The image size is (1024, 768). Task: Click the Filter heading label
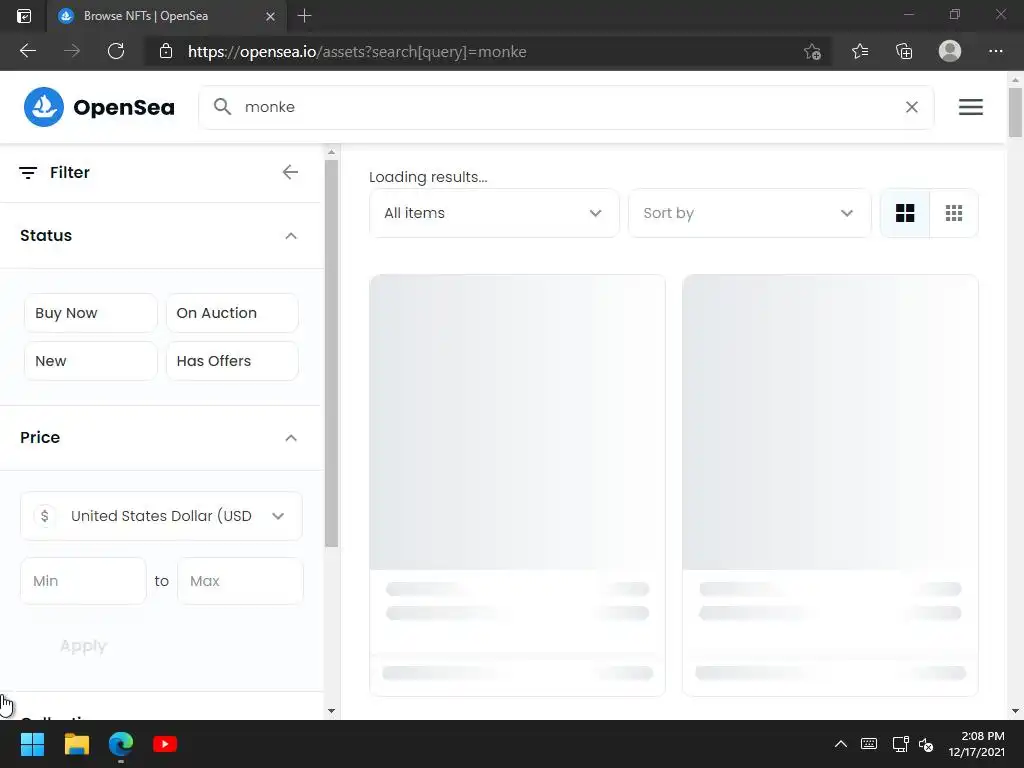70,172
